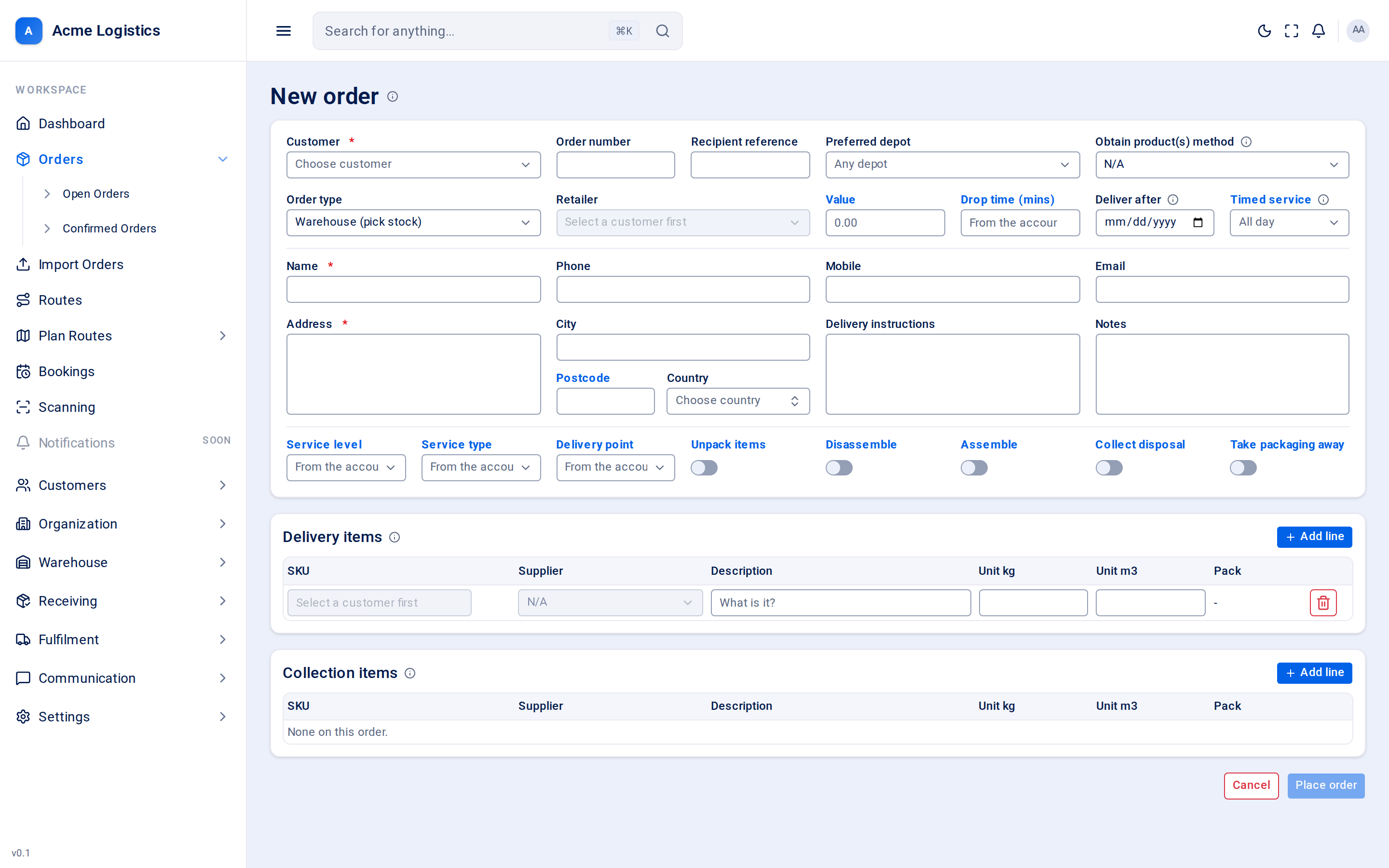Image resolution: width=1389 pixels, height=868 pixels.
Task: Click Add line in Delivery items
Action: pyautogui.click(x=1314, y=537)
